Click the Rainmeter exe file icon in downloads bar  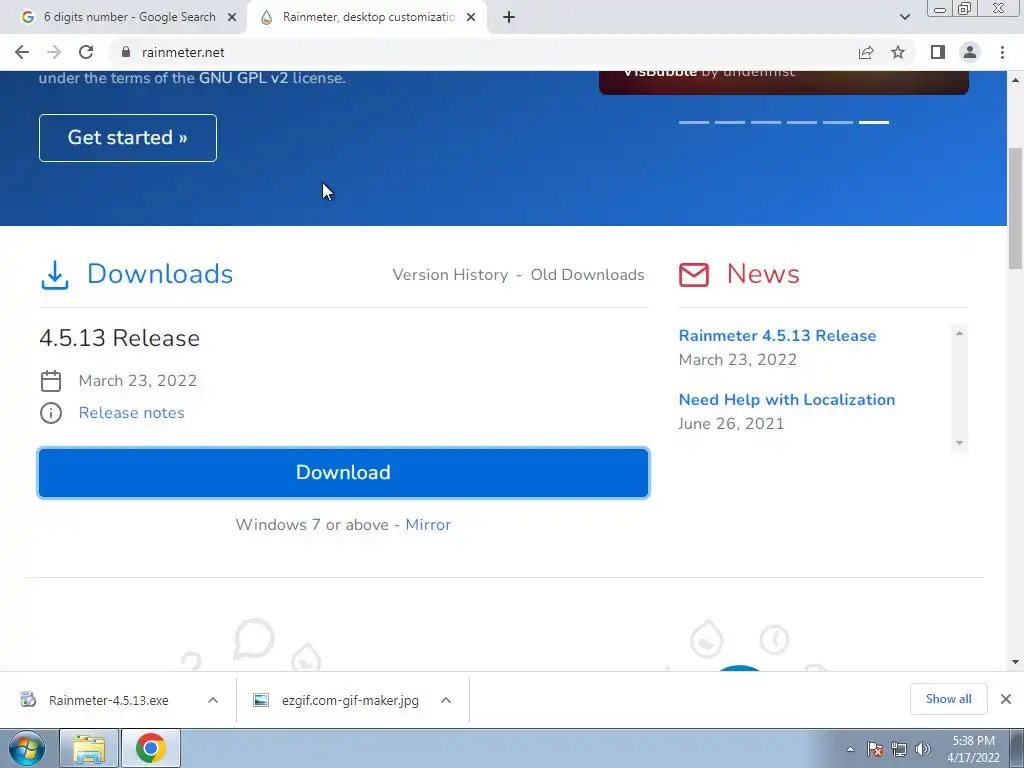[28, 700]
